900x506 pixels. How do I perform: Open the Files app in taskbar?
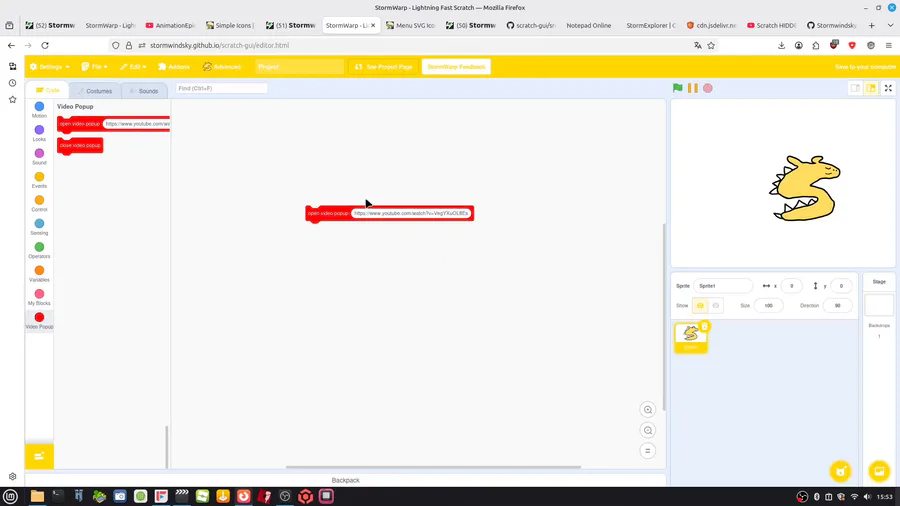37,496
